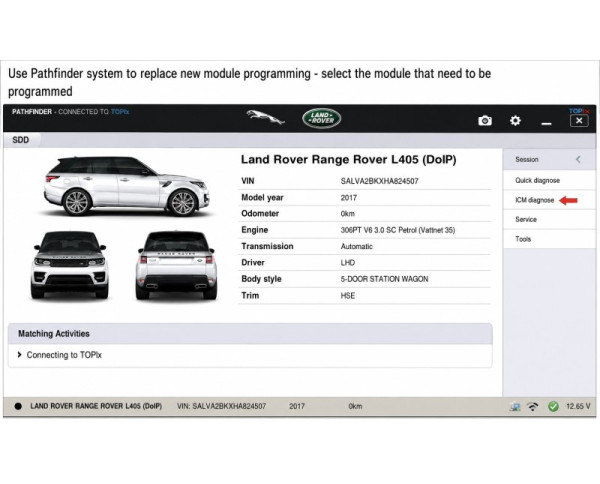Open the SDD tab

click(x=21, y=140)
